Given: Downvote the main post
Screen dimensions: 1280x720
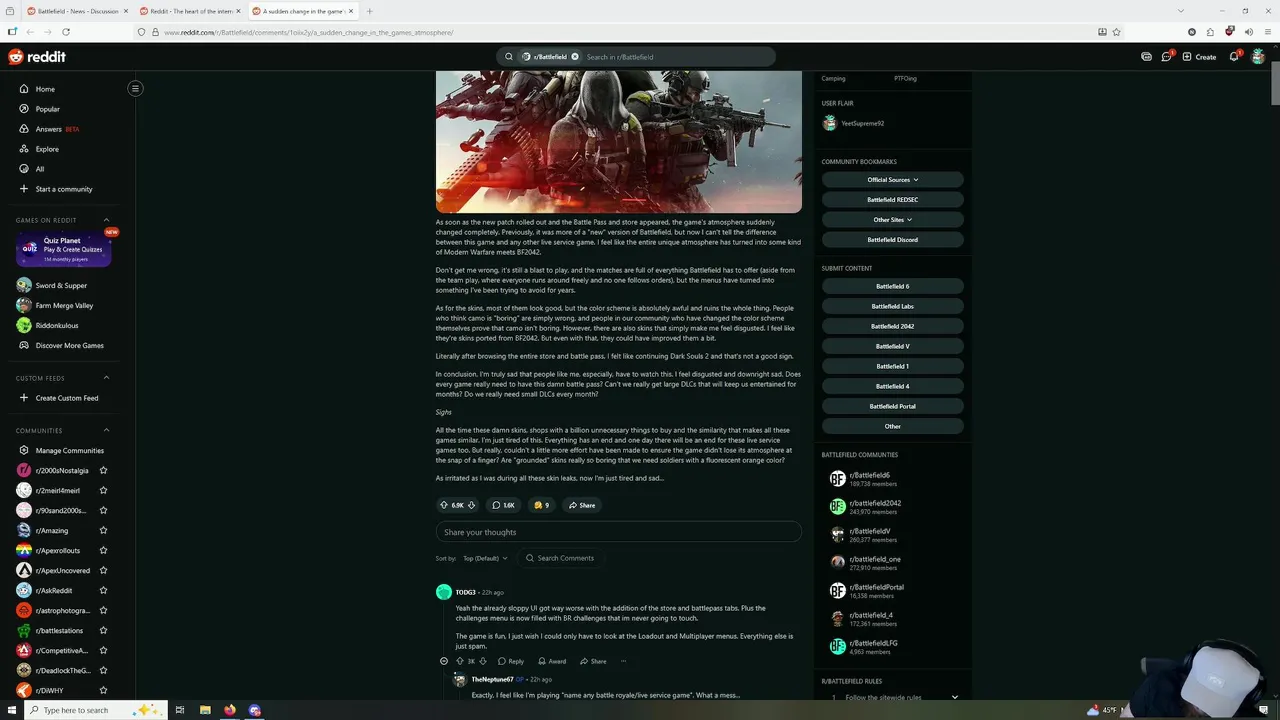Looking at the screenshot, I should pos(471,505).
